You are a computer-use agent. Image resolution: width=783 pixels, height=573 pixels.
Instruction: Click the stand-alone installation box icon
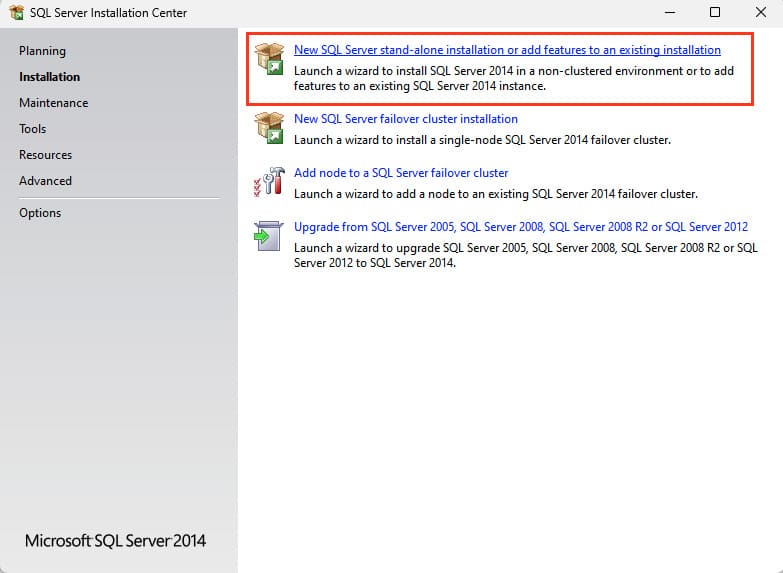pos(269,59)
